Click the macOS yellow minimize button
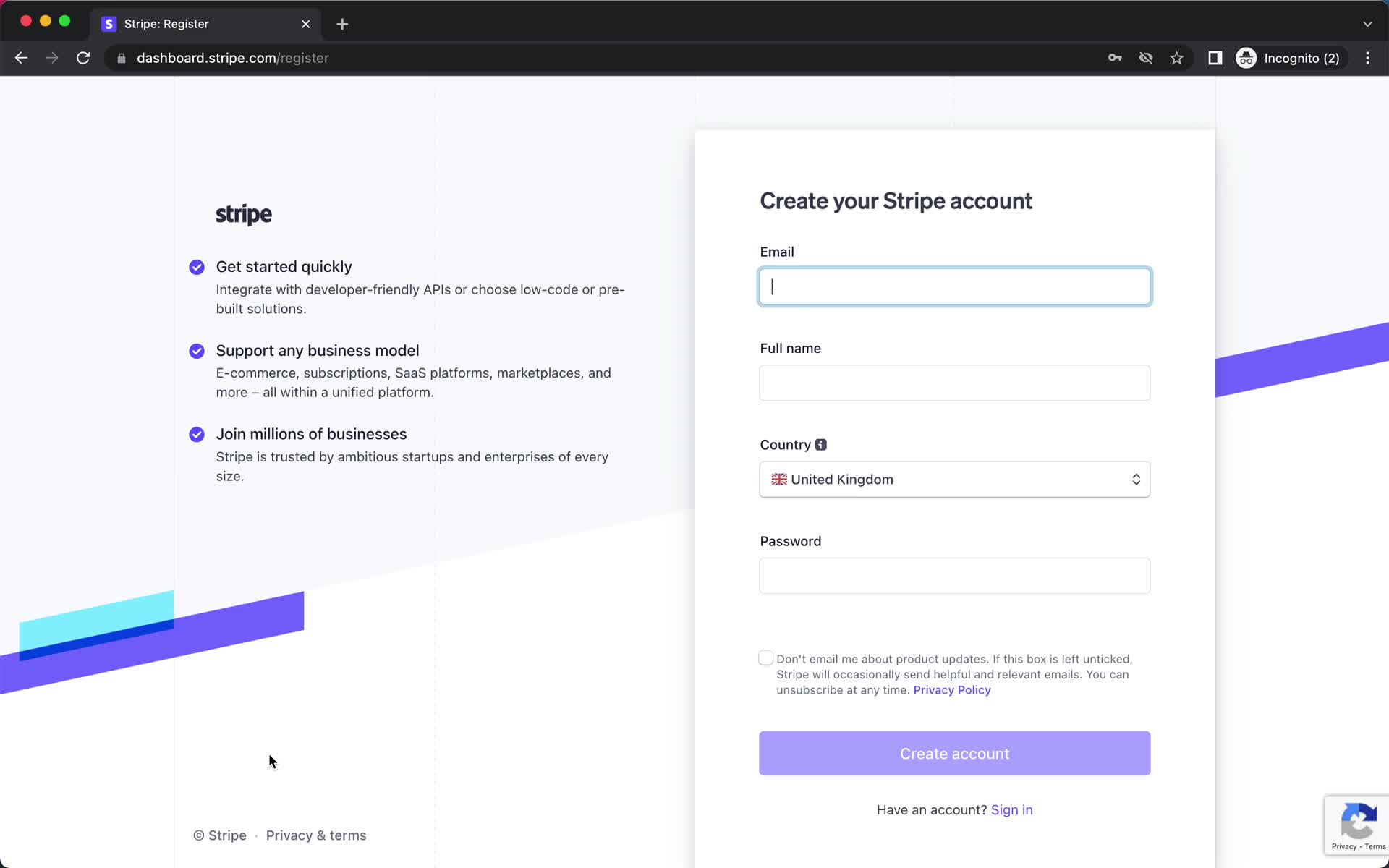1389x868 pixels. pyautogui.click(x=46, y=21)
